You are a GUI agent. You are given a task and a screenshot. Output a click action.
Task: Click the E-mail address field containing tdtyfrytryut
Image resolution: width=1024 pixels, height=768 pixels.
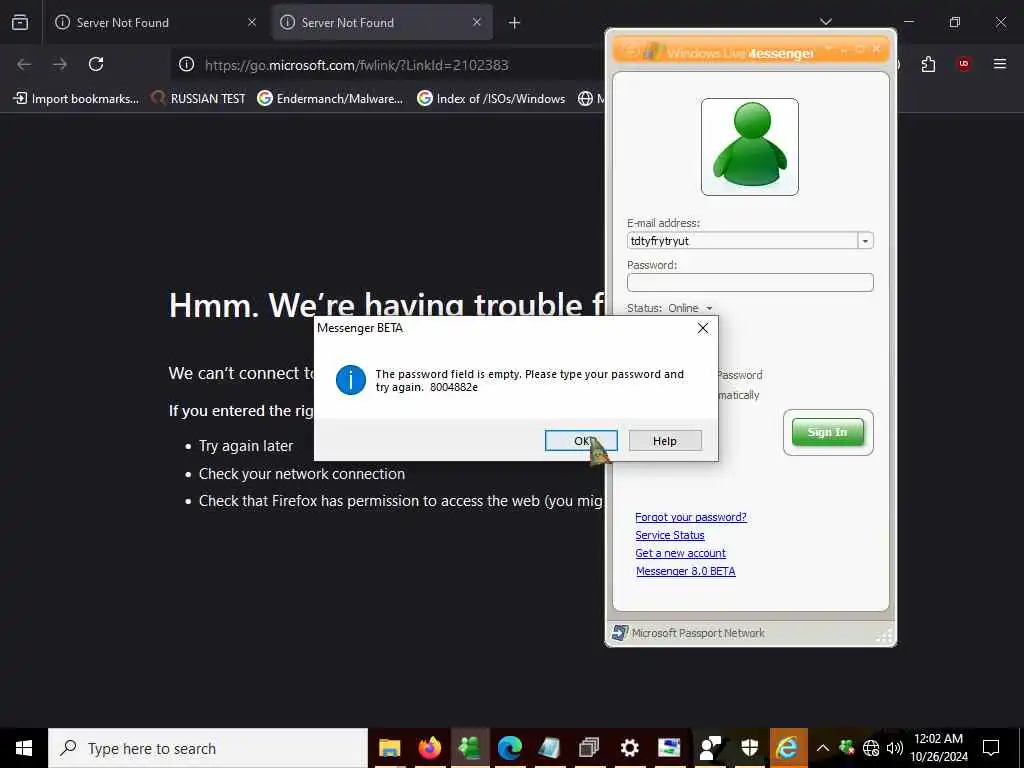pyautogui.click(x=743, y=241)
